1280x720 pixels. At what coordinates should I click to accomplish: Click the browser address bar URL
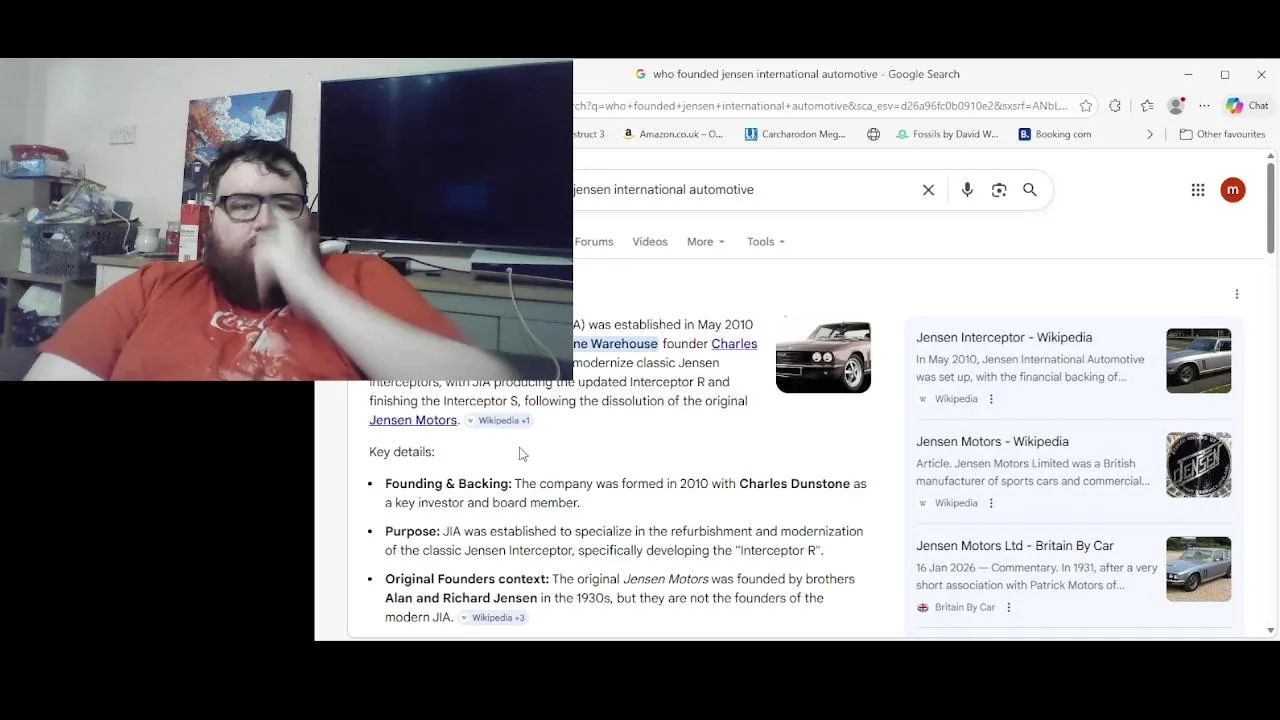820,105
